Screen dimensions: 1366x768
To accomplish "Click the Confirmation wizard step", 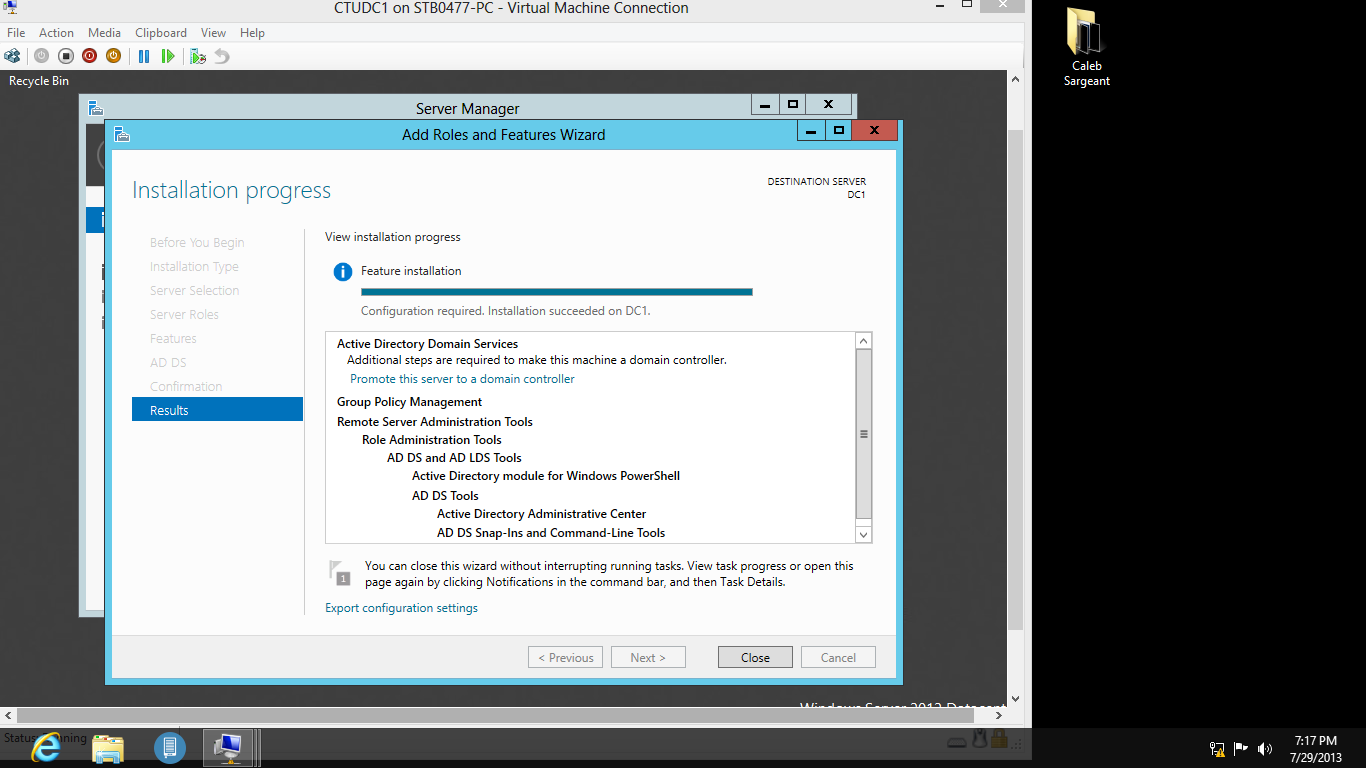I will pyautogui.click(x=186, y=387).
